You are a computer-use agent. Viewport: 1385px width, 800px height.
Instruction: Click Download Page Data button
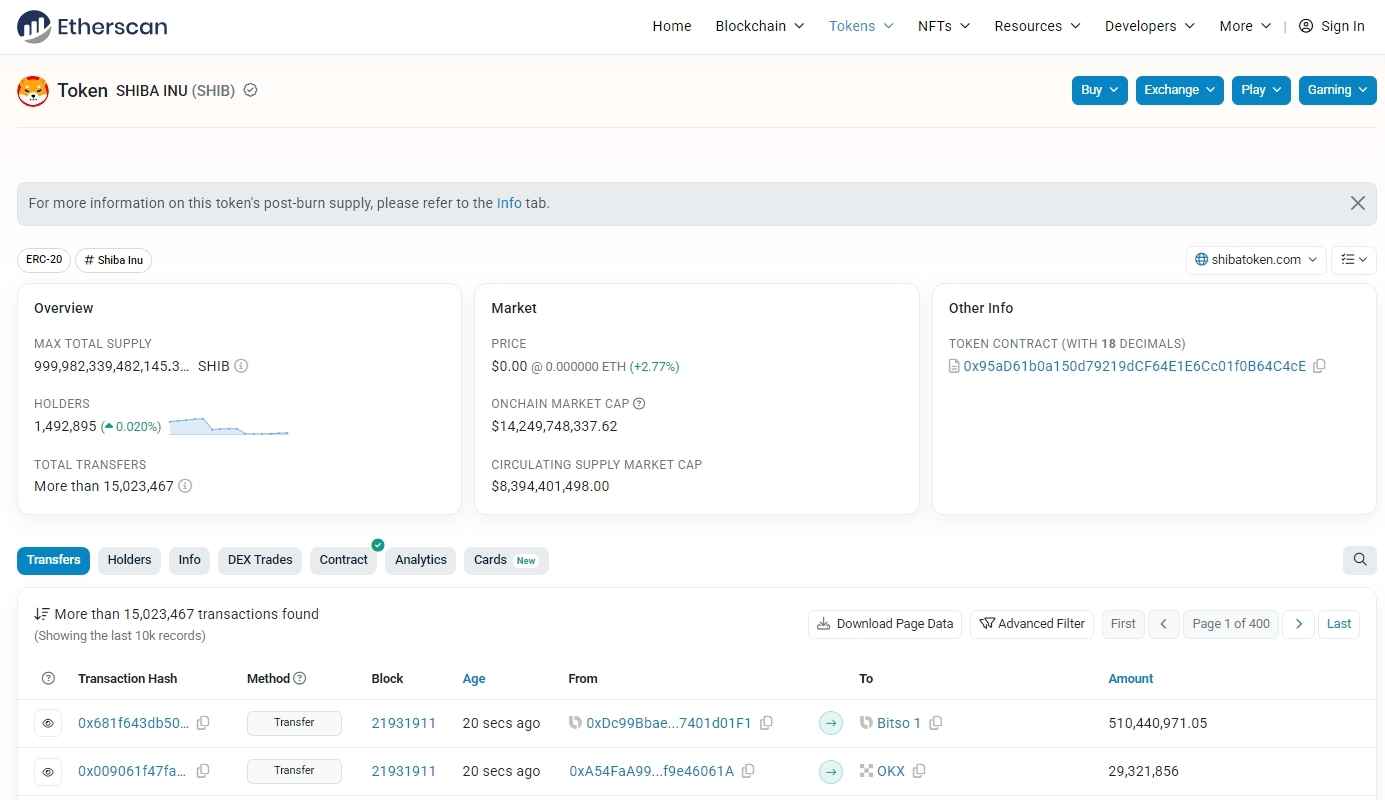(x=885, y=624)
